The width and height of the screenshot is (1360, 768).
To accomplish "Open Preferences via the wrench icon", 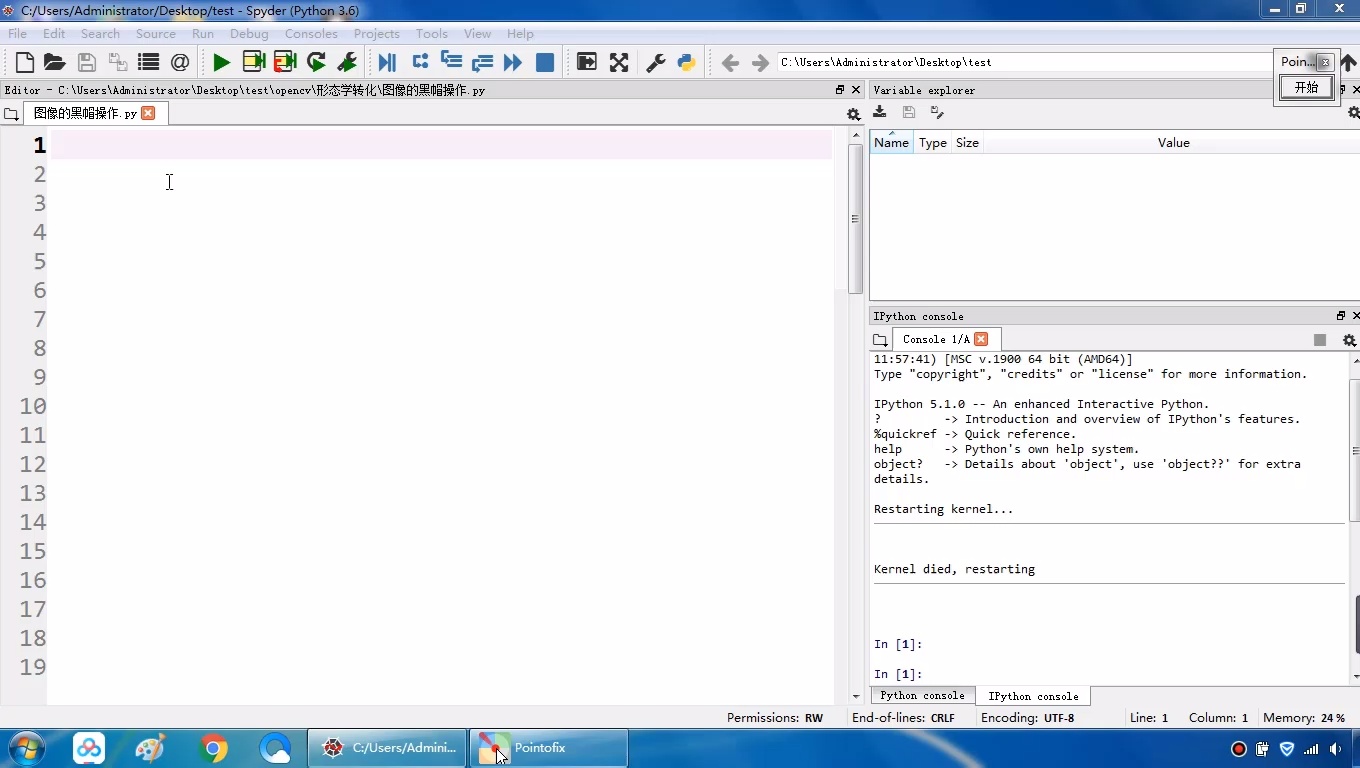I will [656, 63].
